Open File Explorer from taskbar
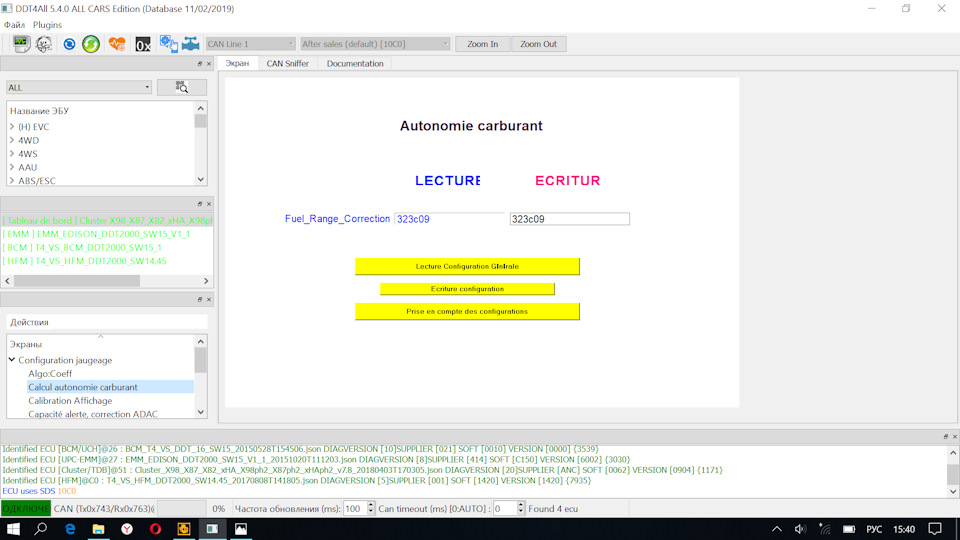The image size is (960, 540). 98,529
